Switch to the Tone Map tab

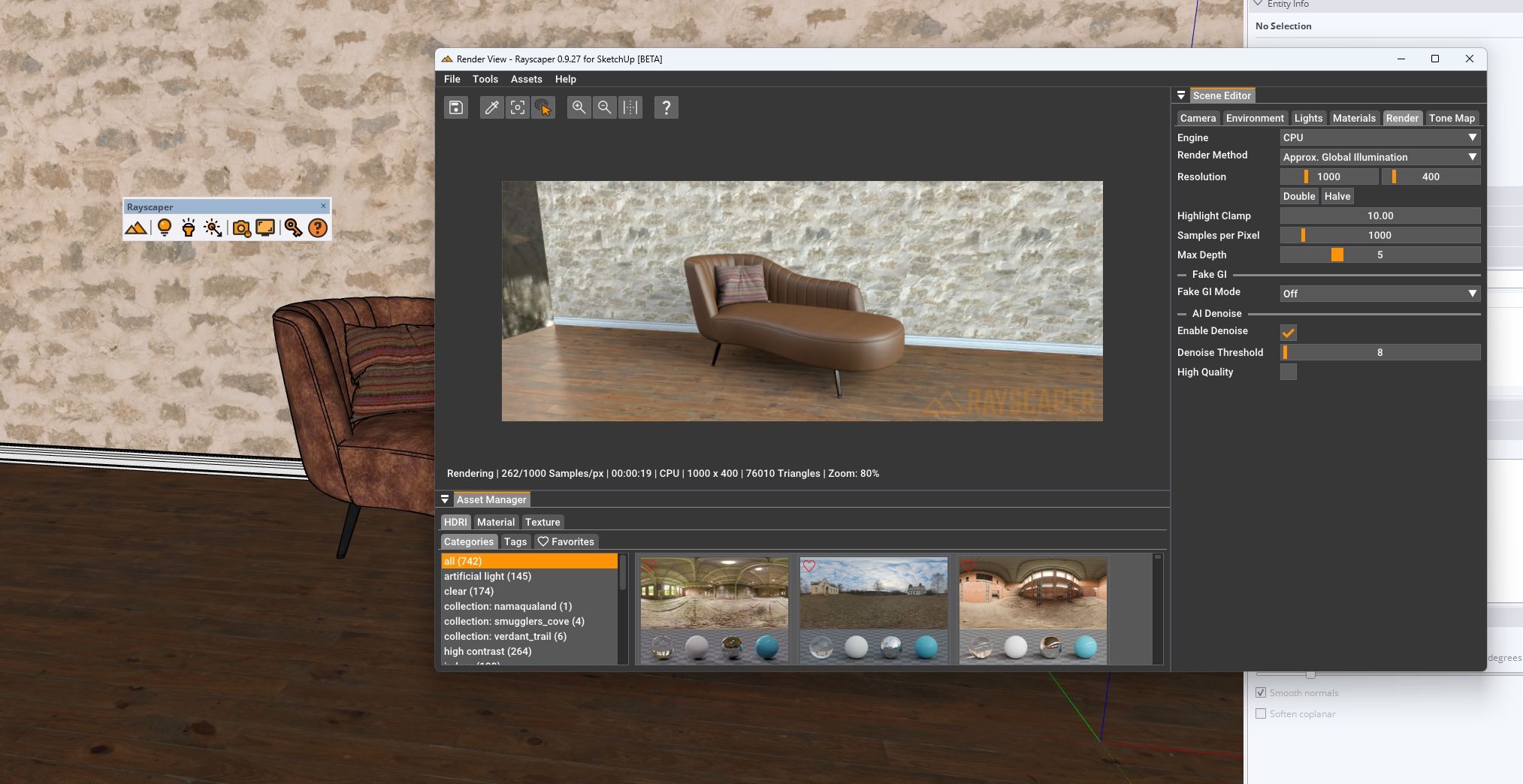[x=1451, y=118]
